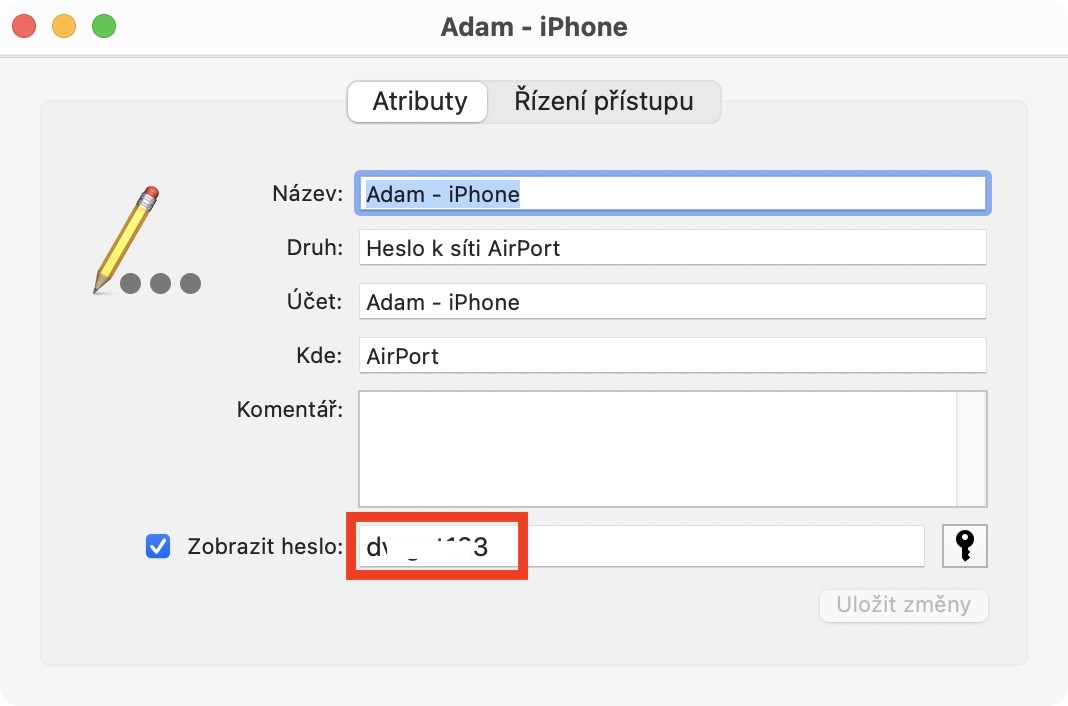This screenshot has width=1068, height=706.
Task: Click into the Název text field
Action: point(672,194)
